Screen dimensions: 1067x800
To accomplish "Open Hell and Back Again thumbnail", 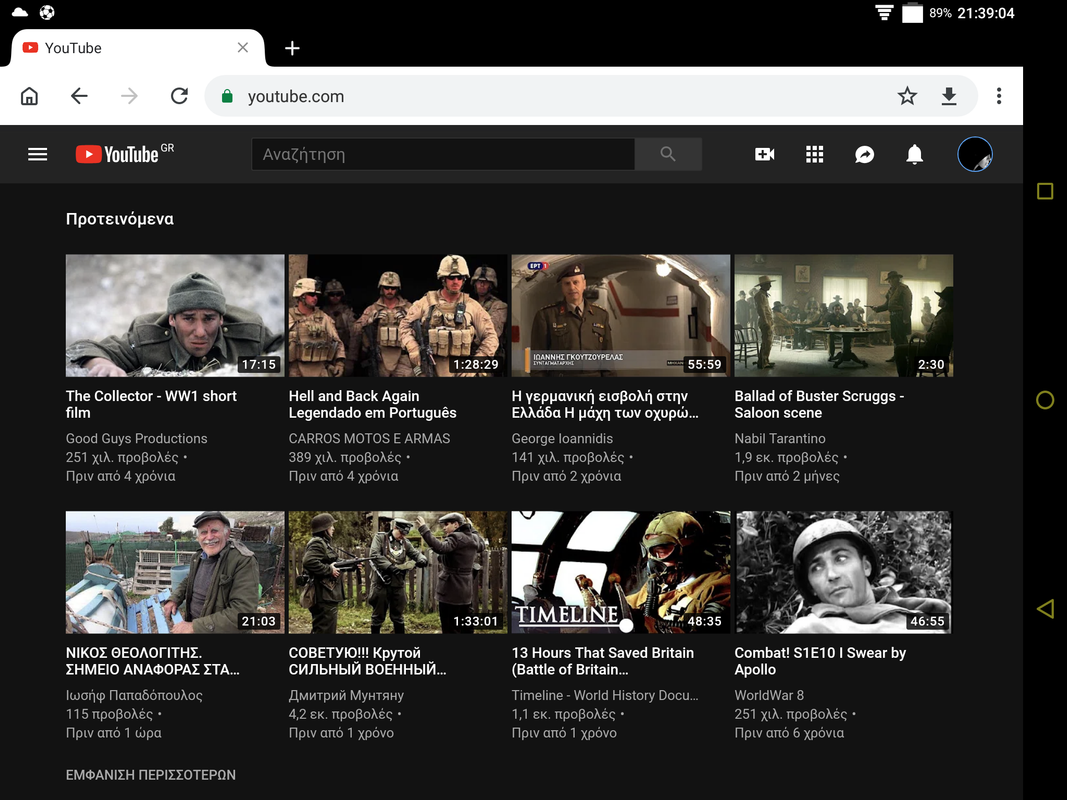I will point(398,316).
